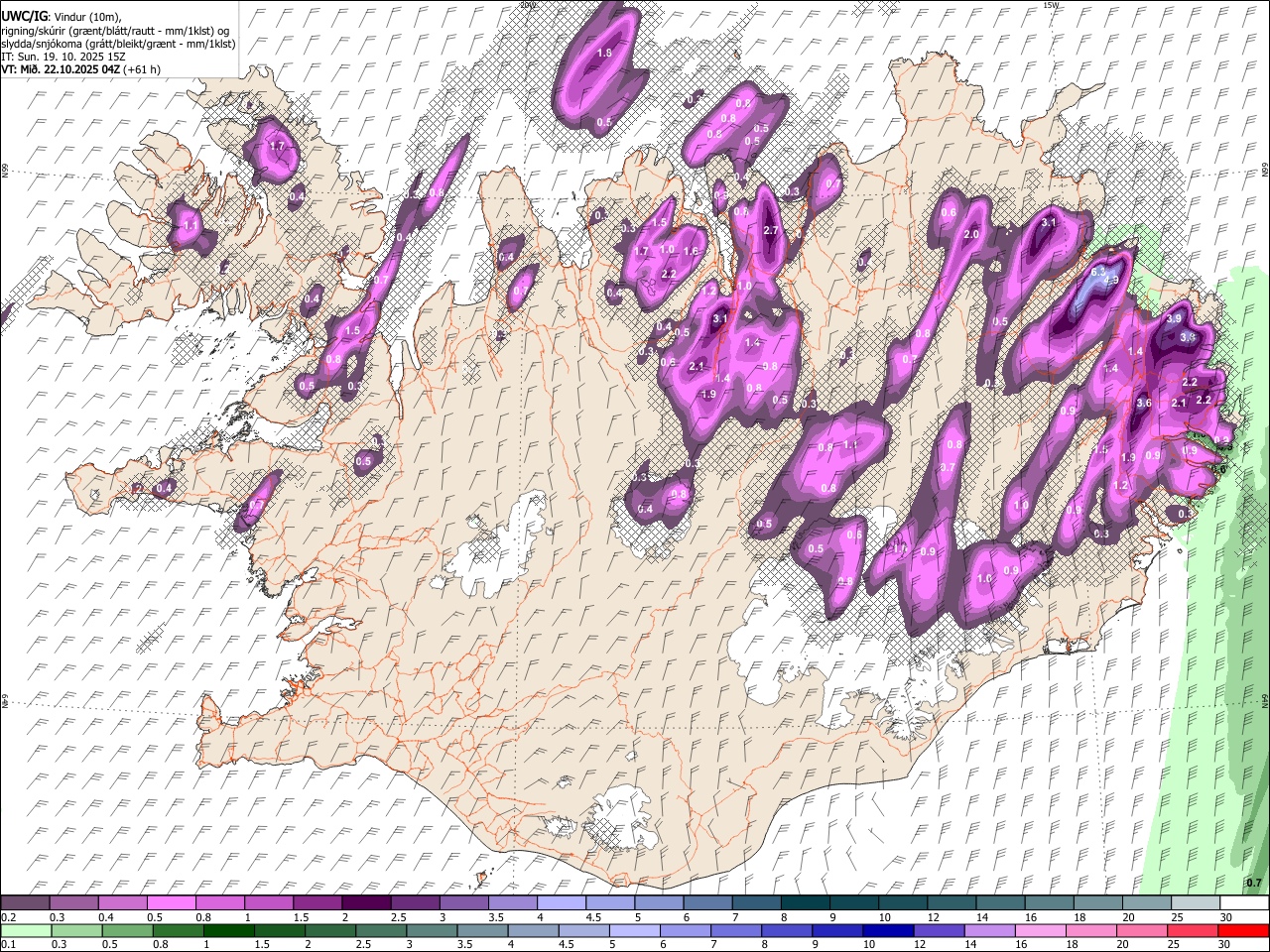Click the bold UWC/IG title text

coord(23,16)
